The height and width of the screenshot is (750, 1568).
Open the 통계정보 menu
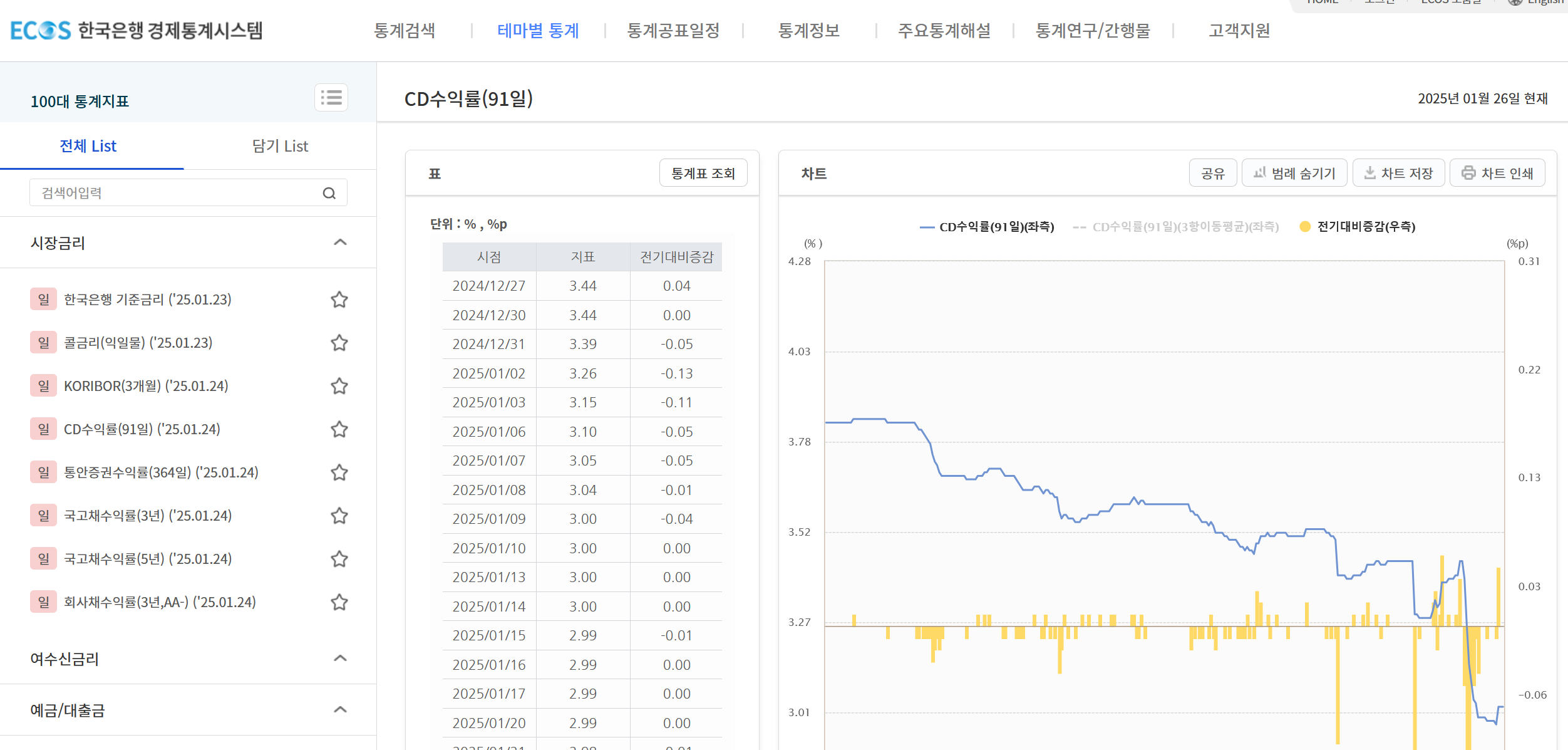pyautogui.click(x=809, y=31)
